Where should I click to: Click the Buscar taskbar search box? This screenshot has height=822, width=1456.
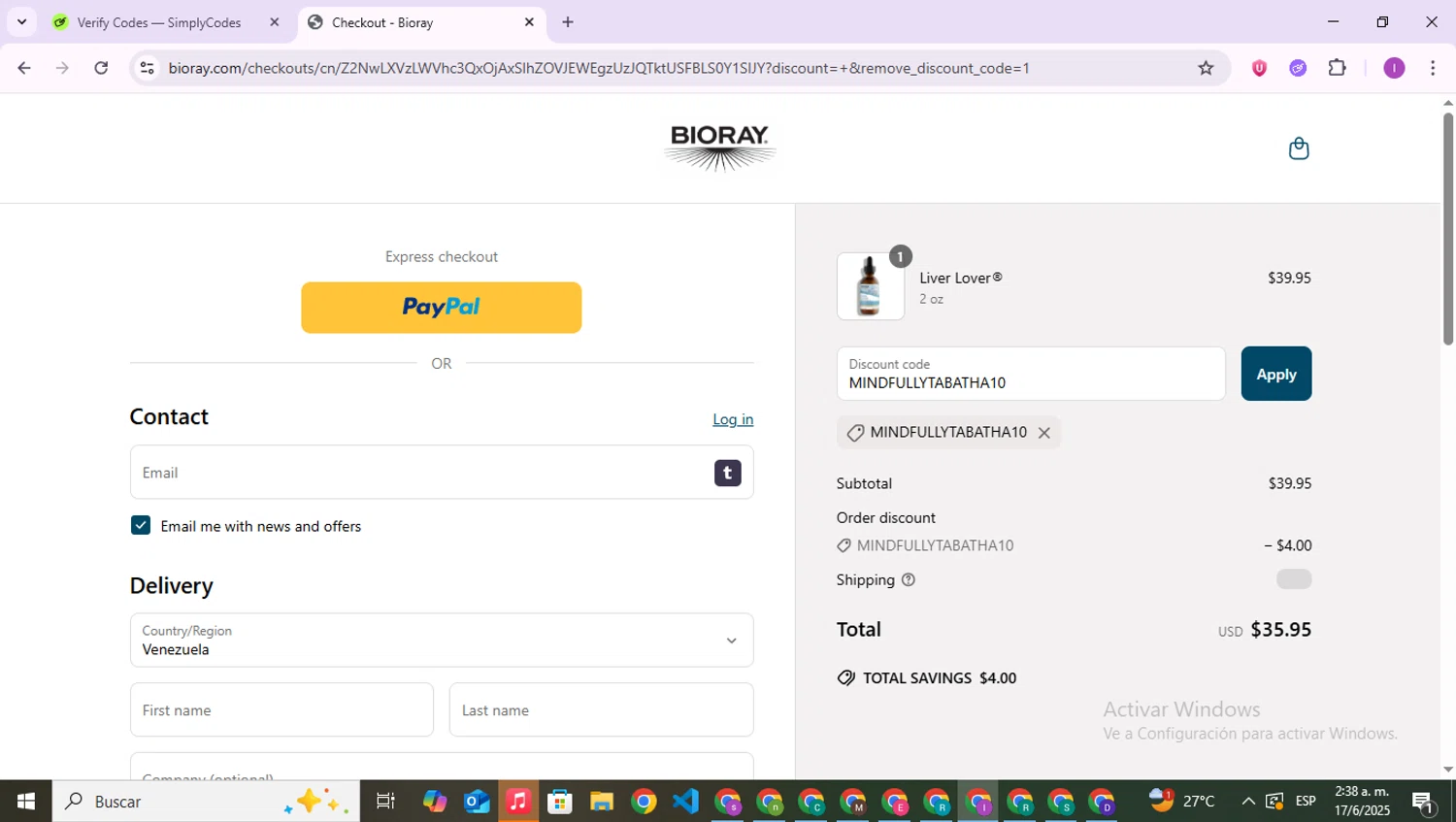(x=206, y=802)
